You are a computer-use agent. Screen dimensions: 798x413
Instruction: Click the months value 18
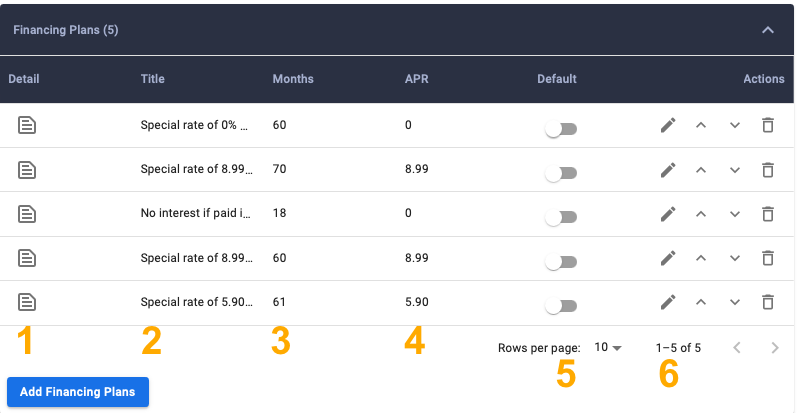(279, 214)
